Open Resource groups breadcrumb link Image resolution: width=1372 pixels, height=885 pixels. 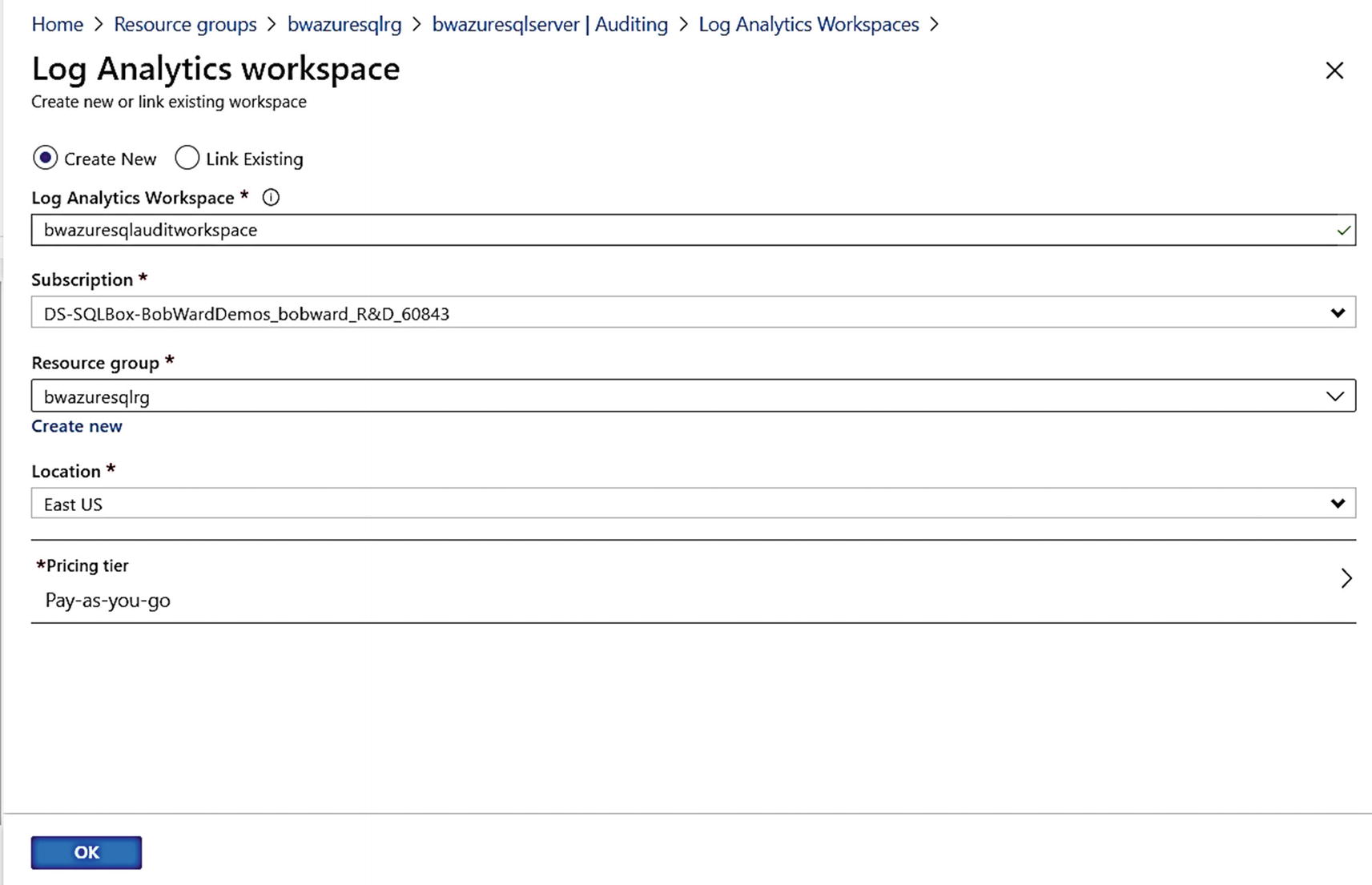(185, 25)
